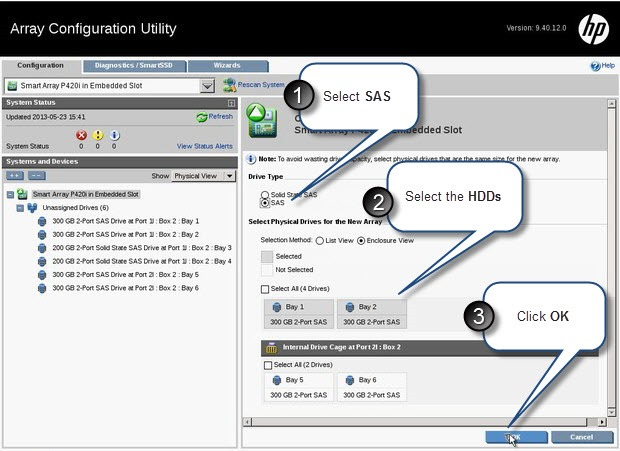The width and height of the screenshot is (620, 451).
Task: Select the Solid State SAS radio button
Action: pyautogui.click(x=265, y=194)
